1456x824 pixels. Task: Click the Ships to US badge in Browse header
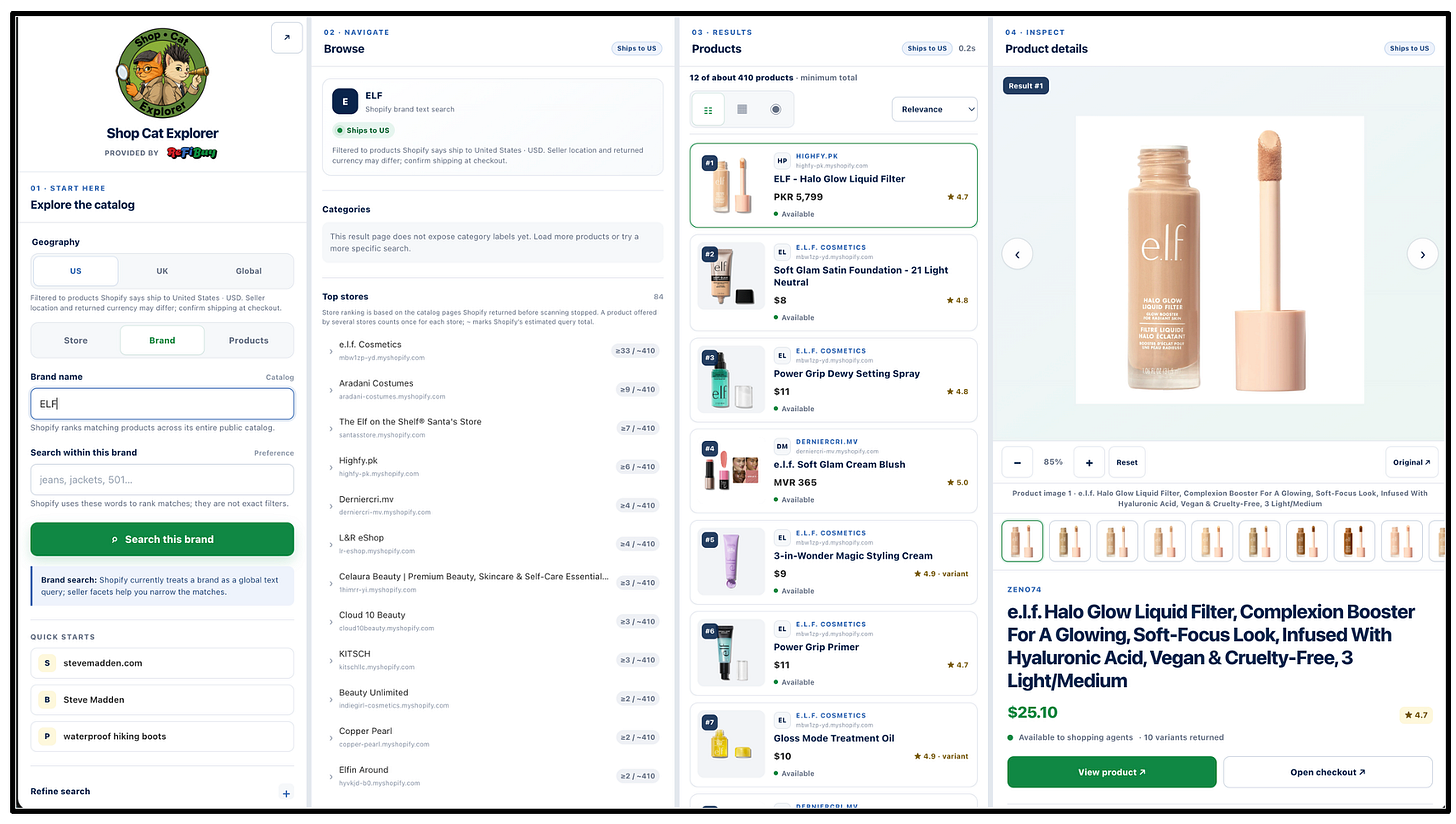tap(636, 48)
